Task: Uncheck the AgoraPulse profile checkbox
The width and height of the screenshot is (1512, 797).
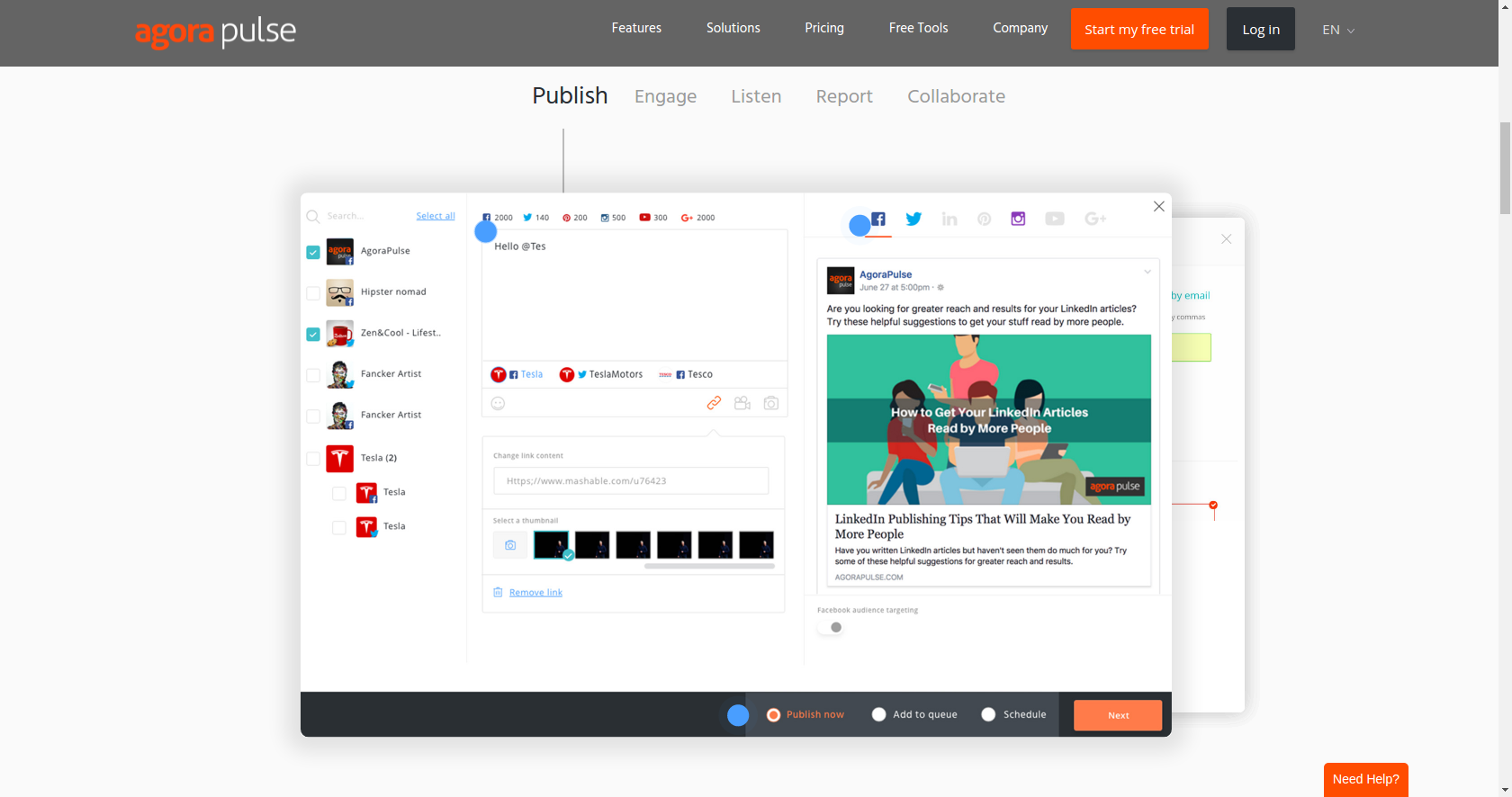Action: pyautogui.click(x=313, y=253)
